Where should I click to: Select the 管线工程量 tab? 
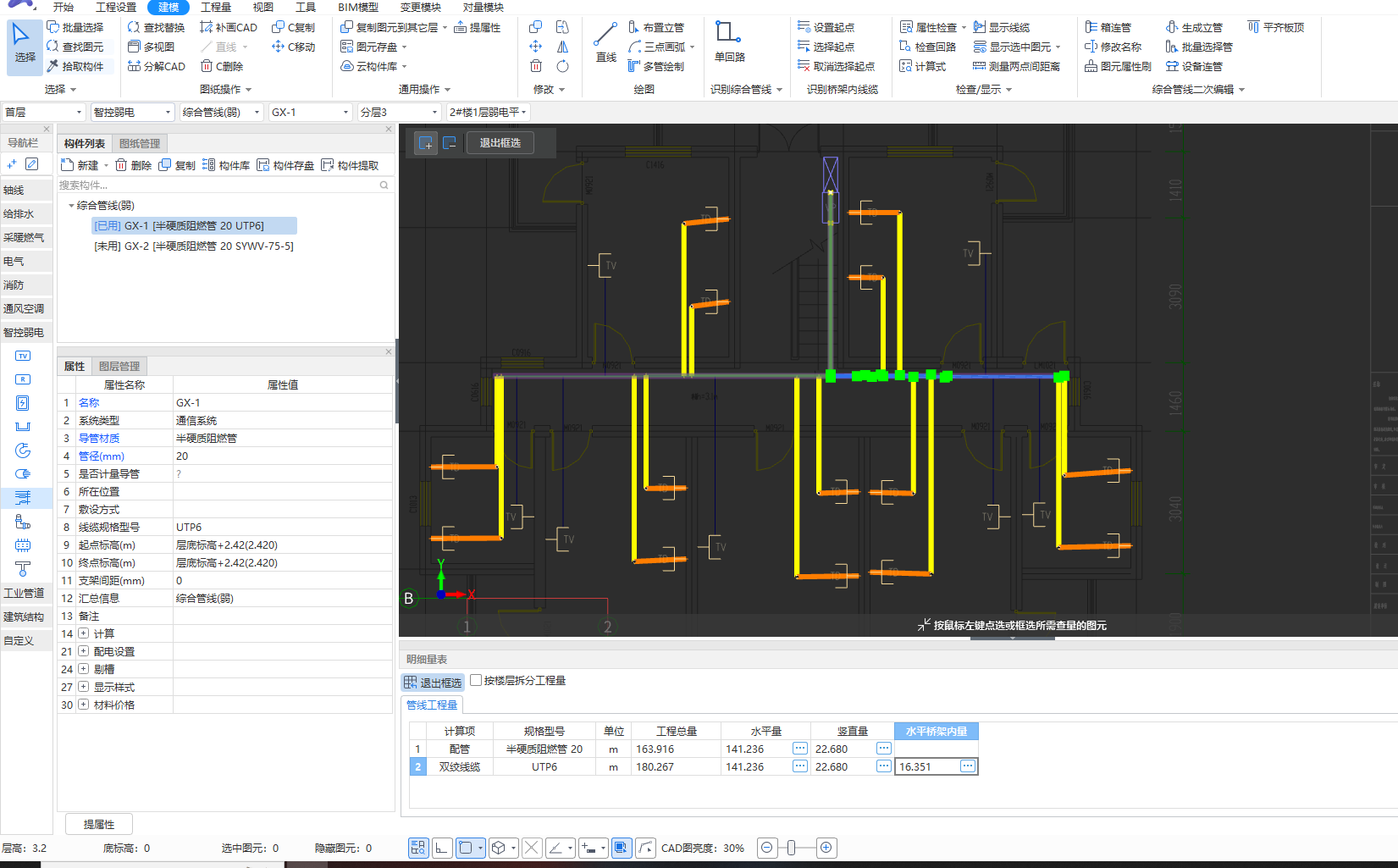click(432, 705)
